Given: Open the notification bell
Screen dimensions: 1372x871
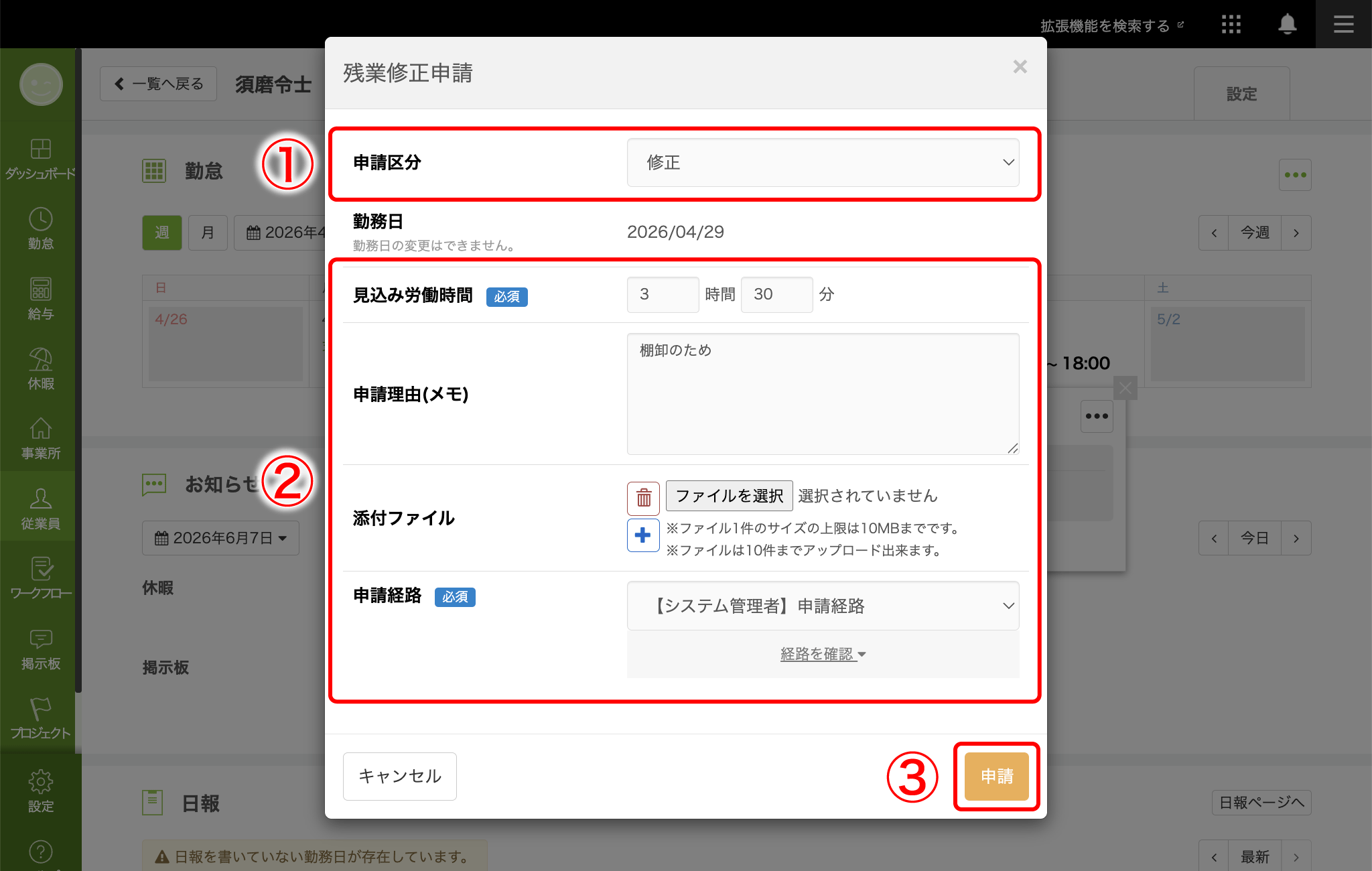Looking at the screenshot, I should (1287, 25).
